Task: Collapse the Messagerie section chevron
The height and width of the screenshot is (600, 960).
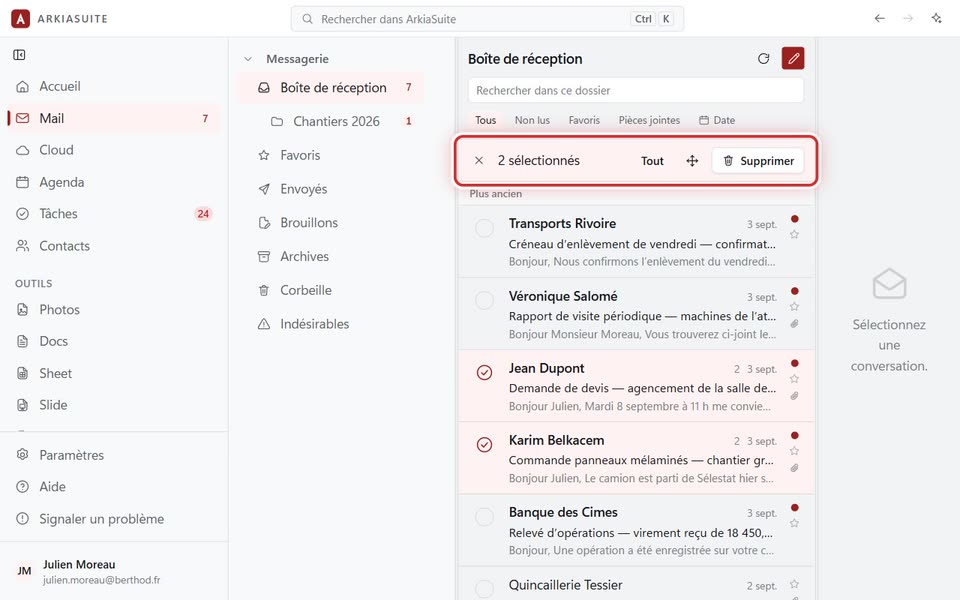Action: point(248,59)
